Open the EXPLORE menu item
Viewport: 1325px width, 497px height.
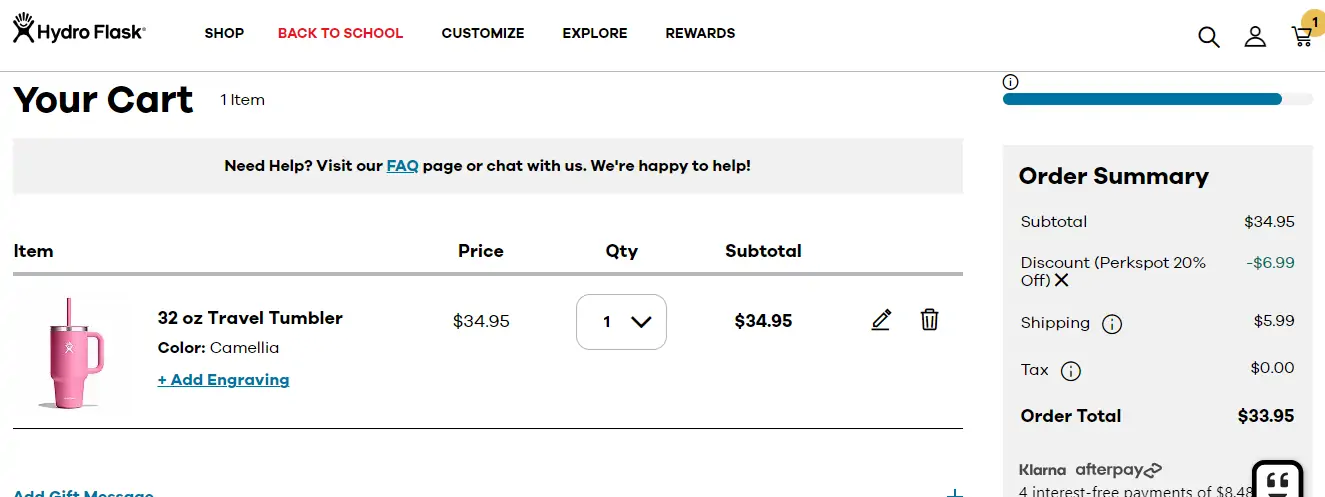595,33
